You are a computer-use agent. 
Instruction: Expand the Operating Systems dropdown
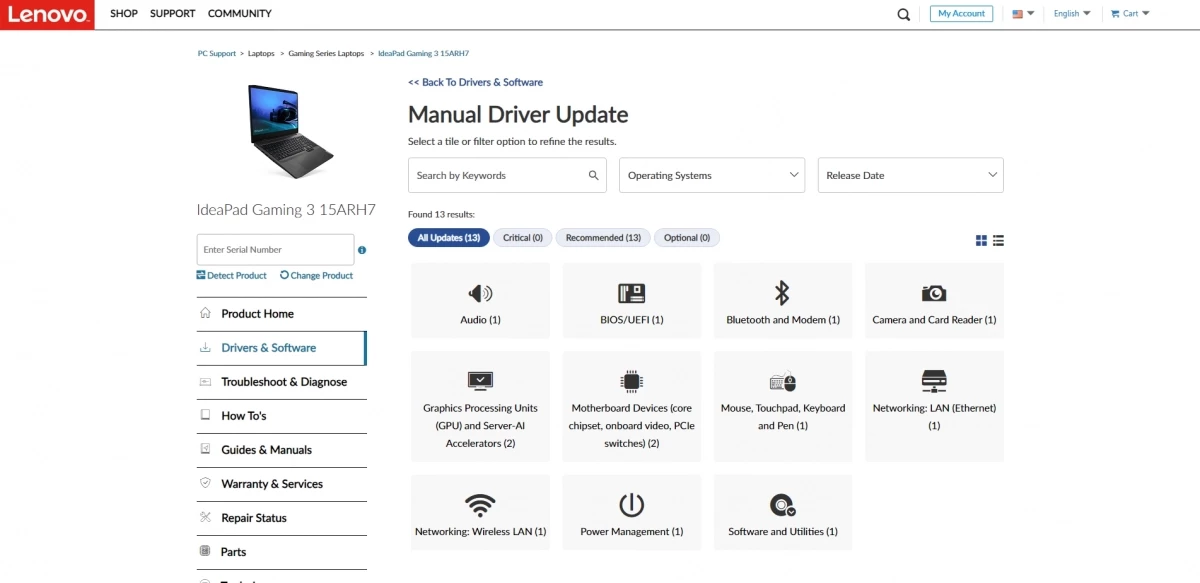tap(712, 175)
